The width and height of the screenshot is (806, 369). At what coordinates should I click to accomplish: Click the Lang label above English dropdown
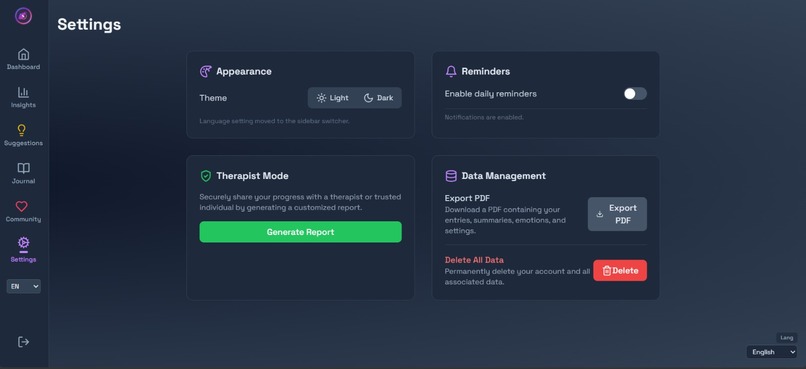click(x=786, y=338)
